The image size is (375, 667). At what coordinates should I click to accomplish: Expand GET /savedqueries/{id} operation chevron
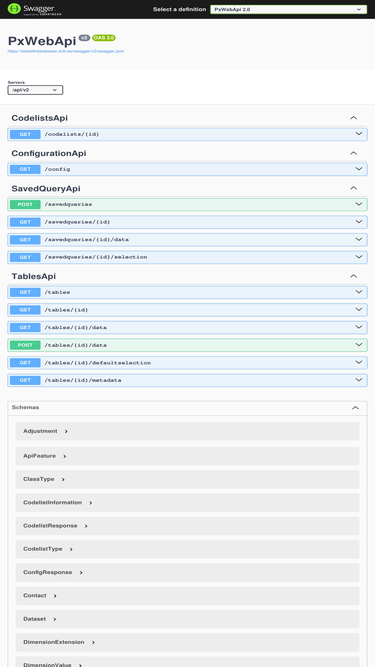click(x=359, y=222)
